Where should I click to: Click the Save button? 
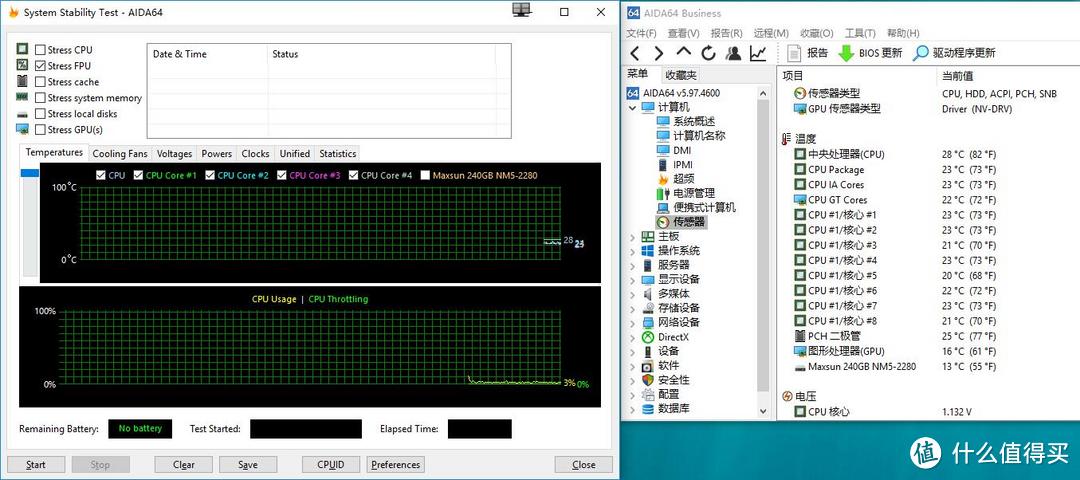pos(248,465)
